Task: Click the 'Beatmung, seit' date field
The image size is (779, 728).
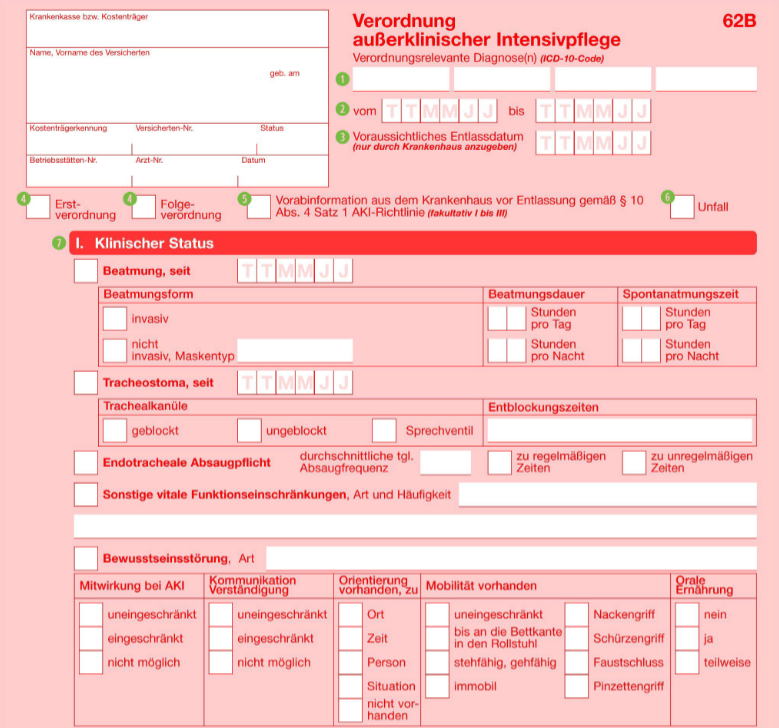Action: 295,271
